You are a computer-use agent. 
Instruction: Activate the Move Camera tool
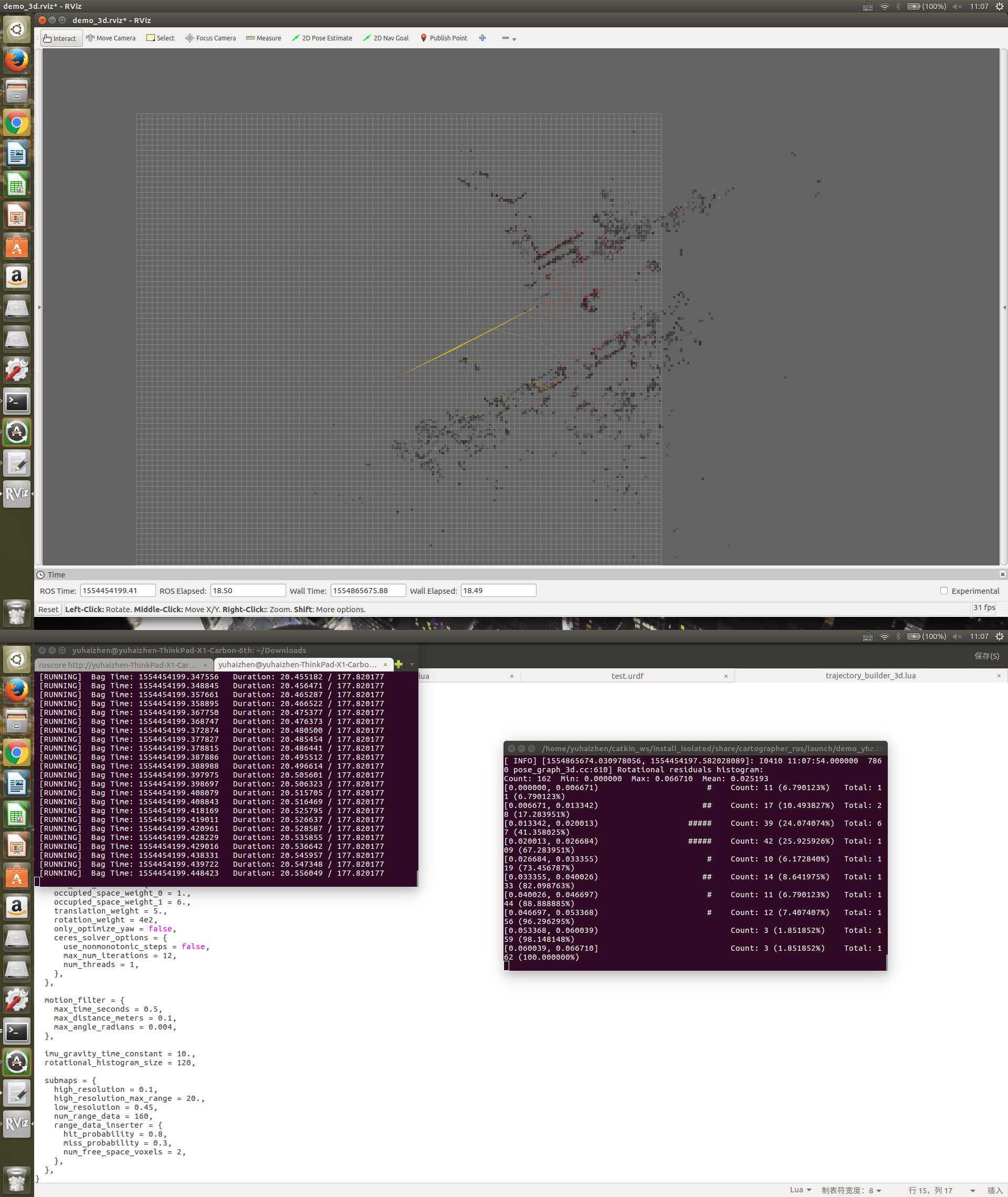[x=111, y=38]
